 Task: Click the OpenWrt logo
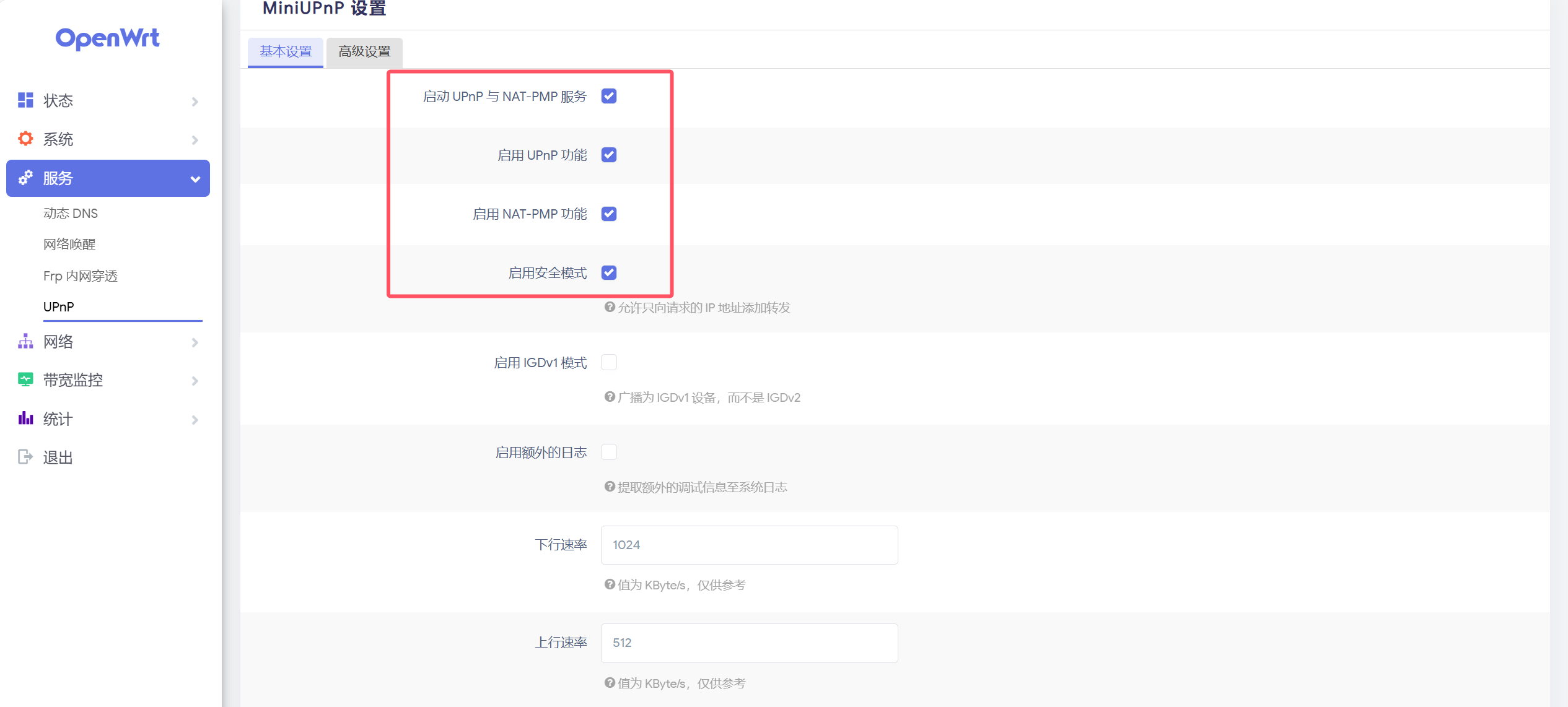[107, 38]
